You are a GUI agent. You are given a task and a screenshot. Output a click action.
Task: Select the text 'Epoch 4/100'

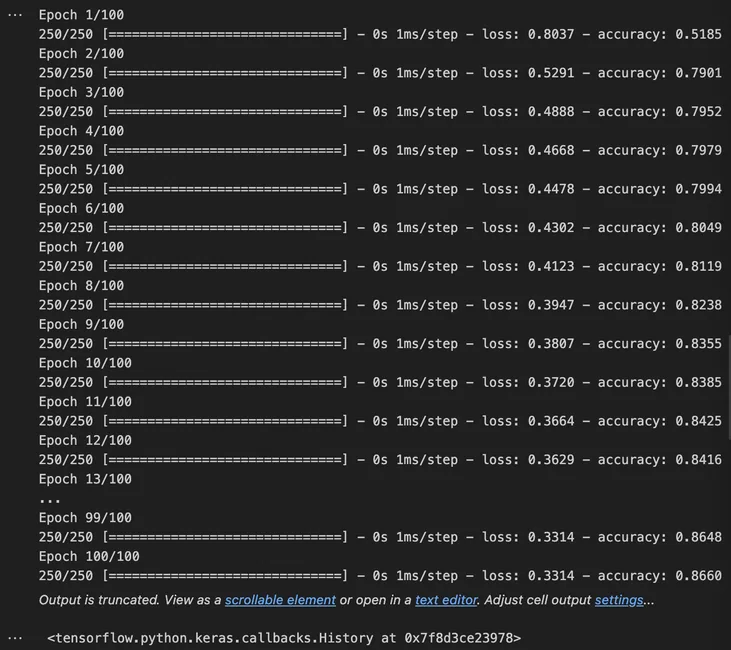[x=81, y=131]
